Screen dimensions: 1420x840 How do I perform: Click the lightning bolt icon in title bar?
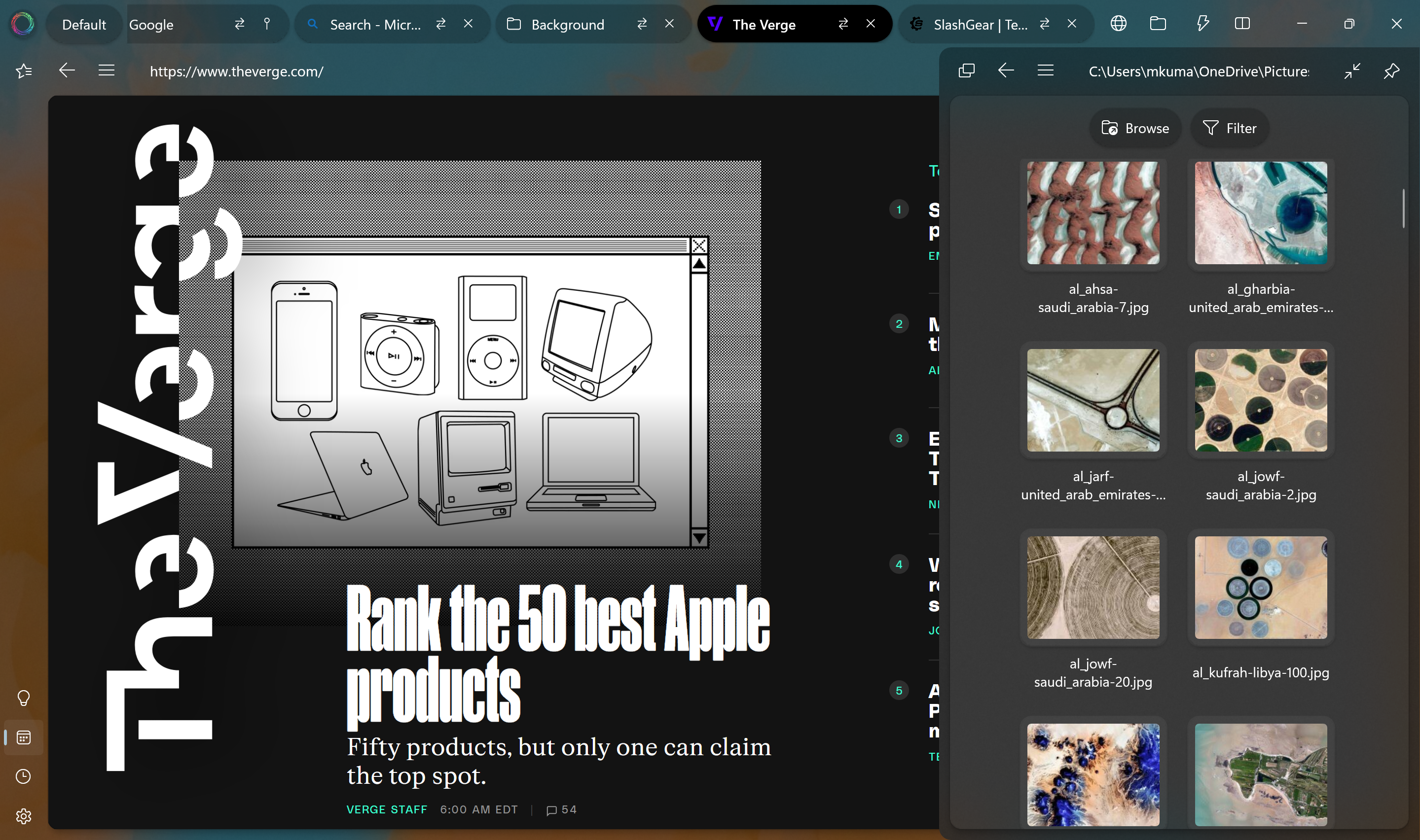coord(1202,24)
